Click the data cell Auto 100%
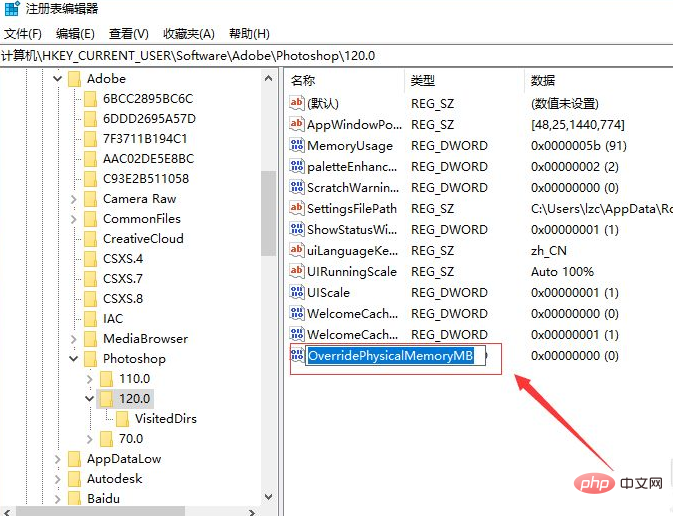 pyautogui.click(x=562, y=272)
